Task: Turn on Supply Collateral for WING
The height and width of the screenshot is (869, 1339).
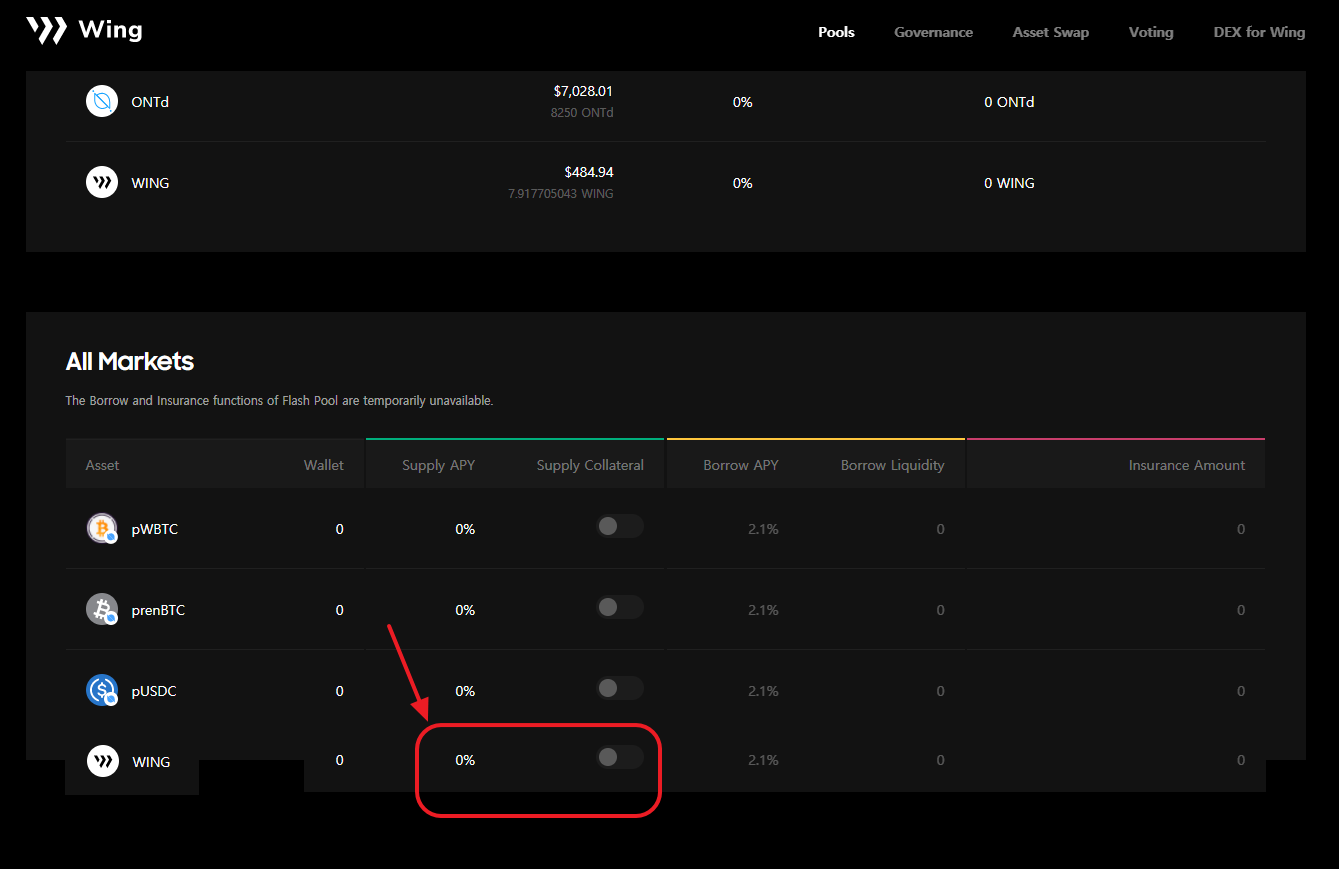Action: tap(620, 758)
